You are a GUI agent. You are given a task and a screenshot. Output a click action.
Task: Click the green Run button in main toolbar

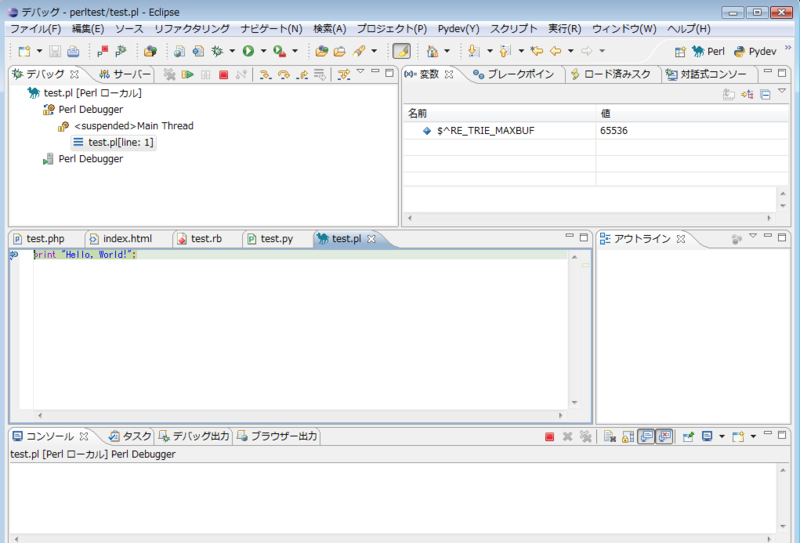[248, 51]
